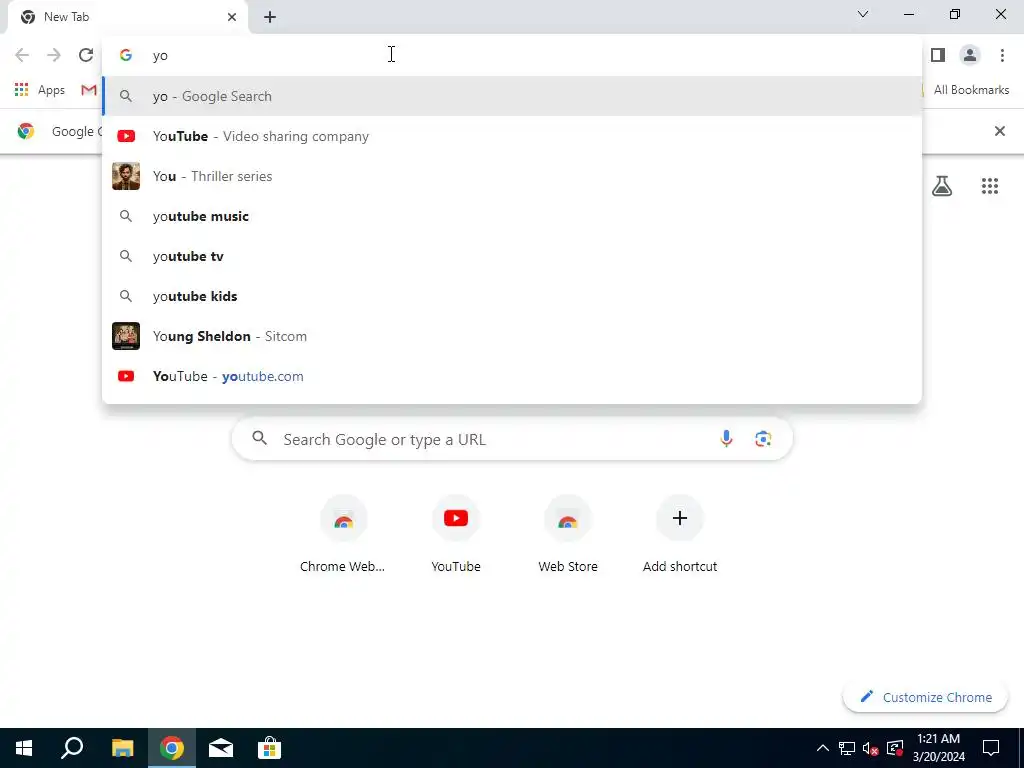Click the You series thumbnail image
1024x768 pixels.
point(126,176)
